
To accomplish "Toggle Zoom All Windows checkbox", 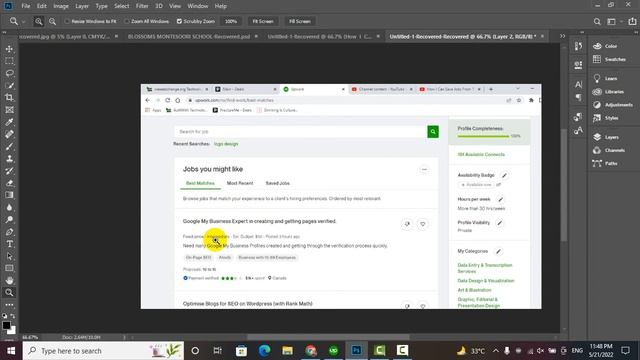I will click(x=127, y=21).
